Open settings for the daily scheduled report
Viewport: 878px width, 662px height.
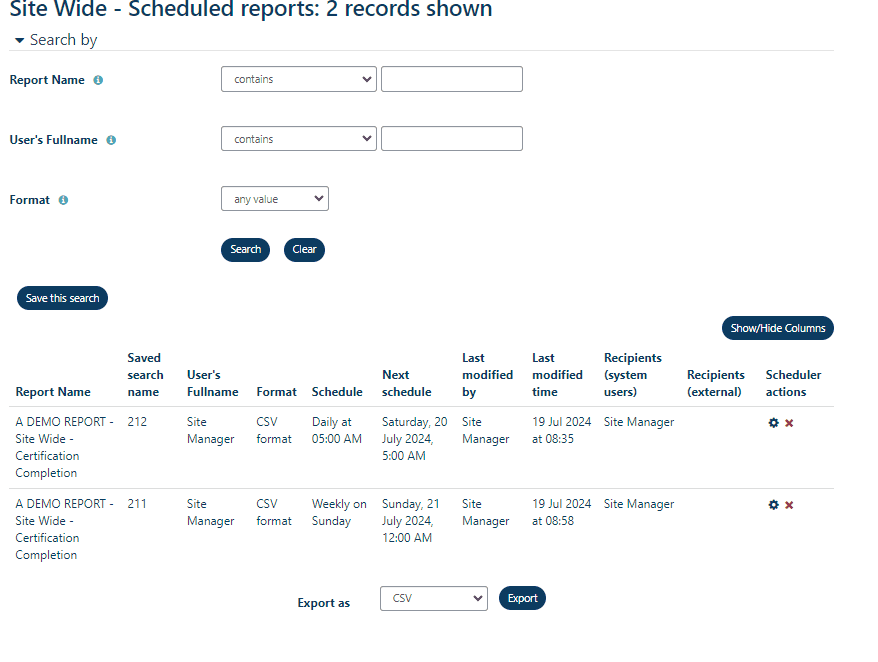click(773, 423)
